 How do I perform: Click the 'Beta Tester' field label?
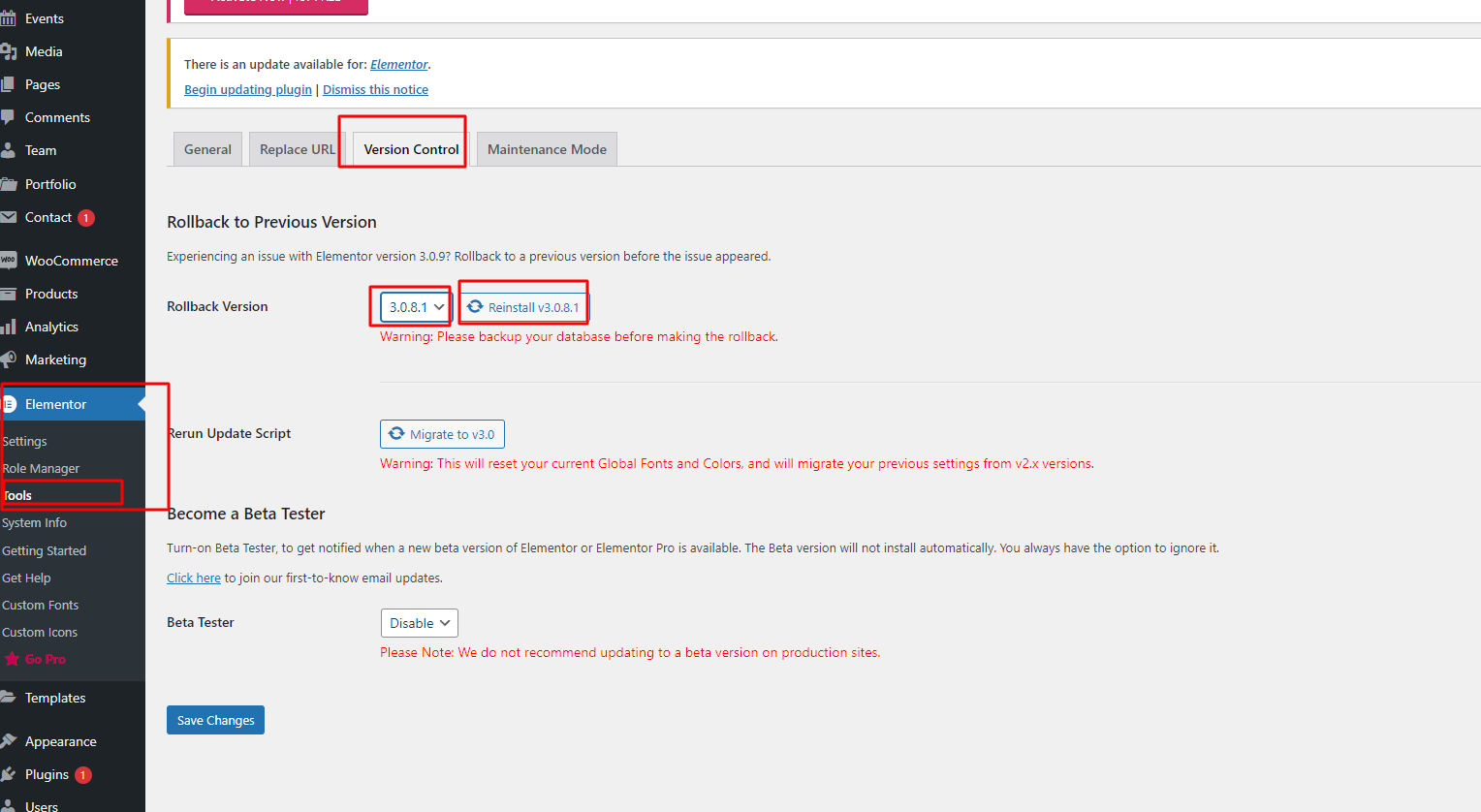click(201, 622)
